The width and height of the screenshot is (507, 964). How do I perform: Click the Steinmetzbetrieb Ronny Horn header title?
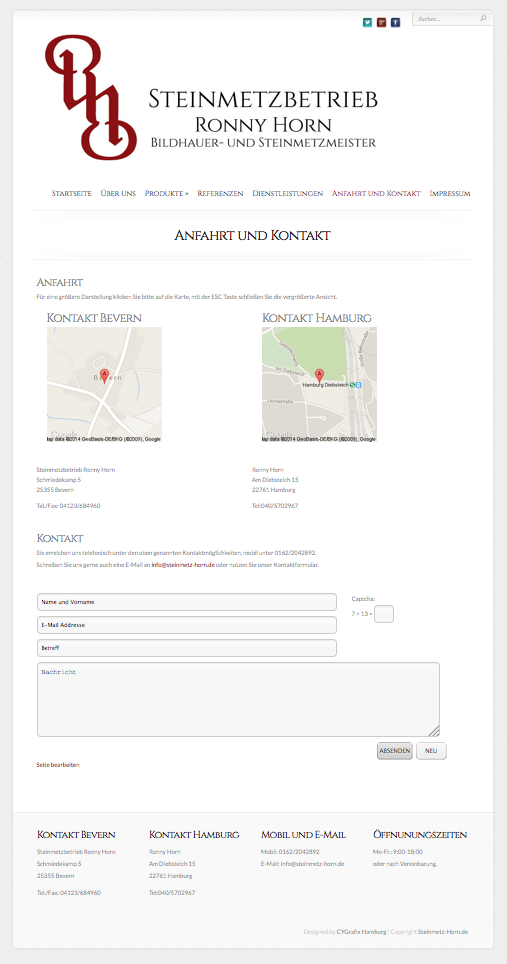(263, 118)
